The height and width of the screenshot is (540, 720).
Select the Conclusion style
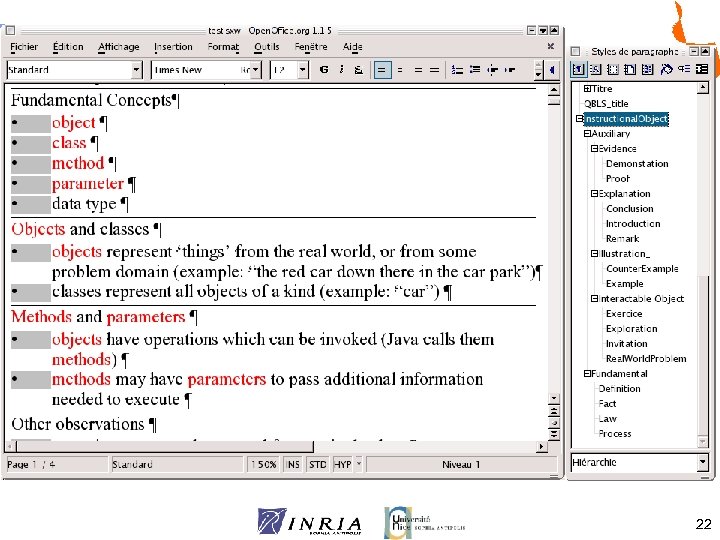(630, 209)
